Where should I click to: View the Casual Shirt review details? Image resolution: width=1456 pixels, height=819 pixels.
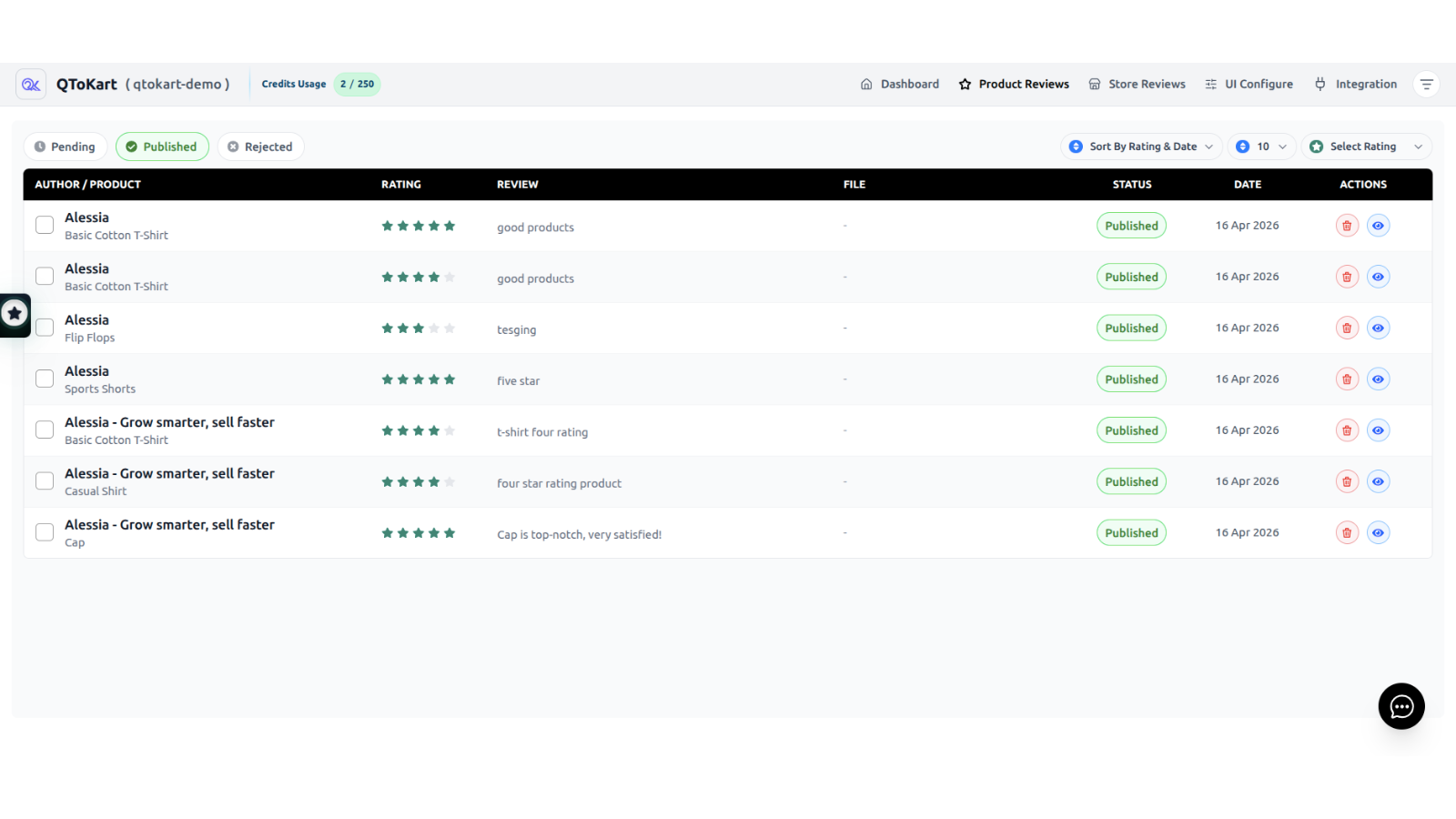(x=1379, y=481)
